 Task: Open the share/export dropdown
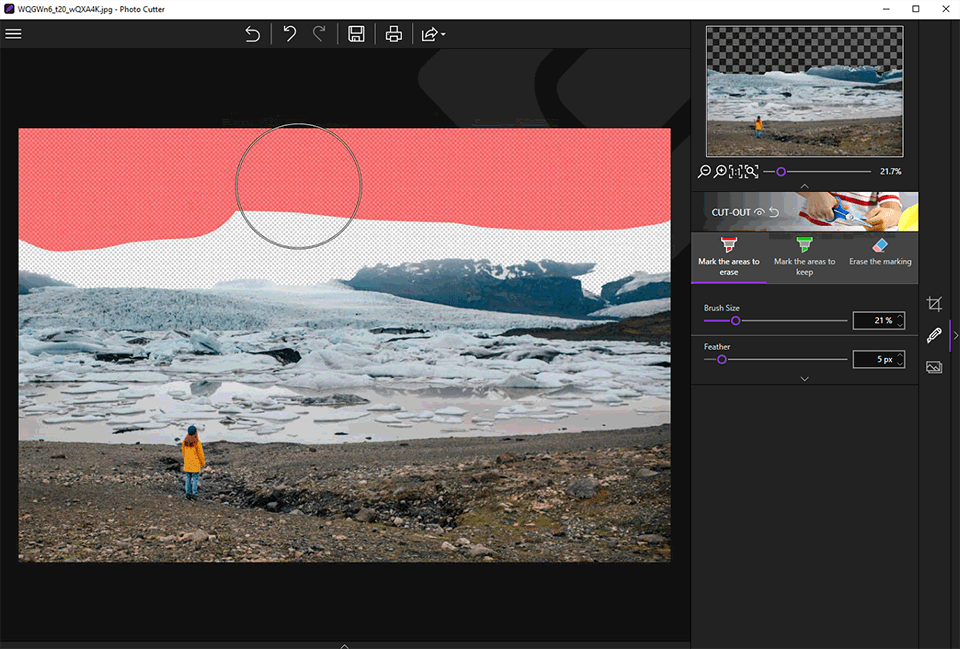click(433, 34)
